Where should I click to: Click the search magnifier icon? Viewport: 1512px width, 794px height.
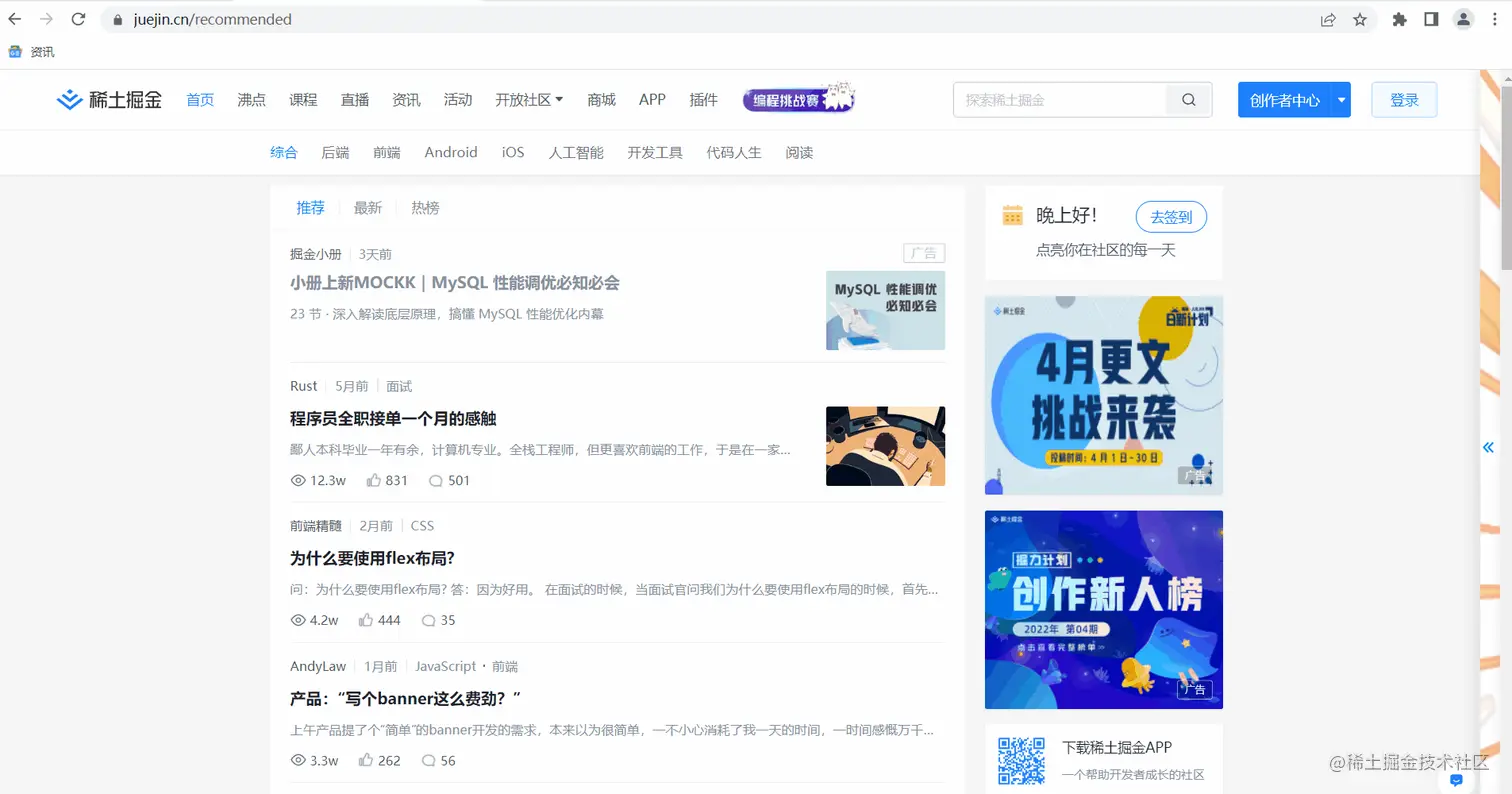(x=1189, y=100)
